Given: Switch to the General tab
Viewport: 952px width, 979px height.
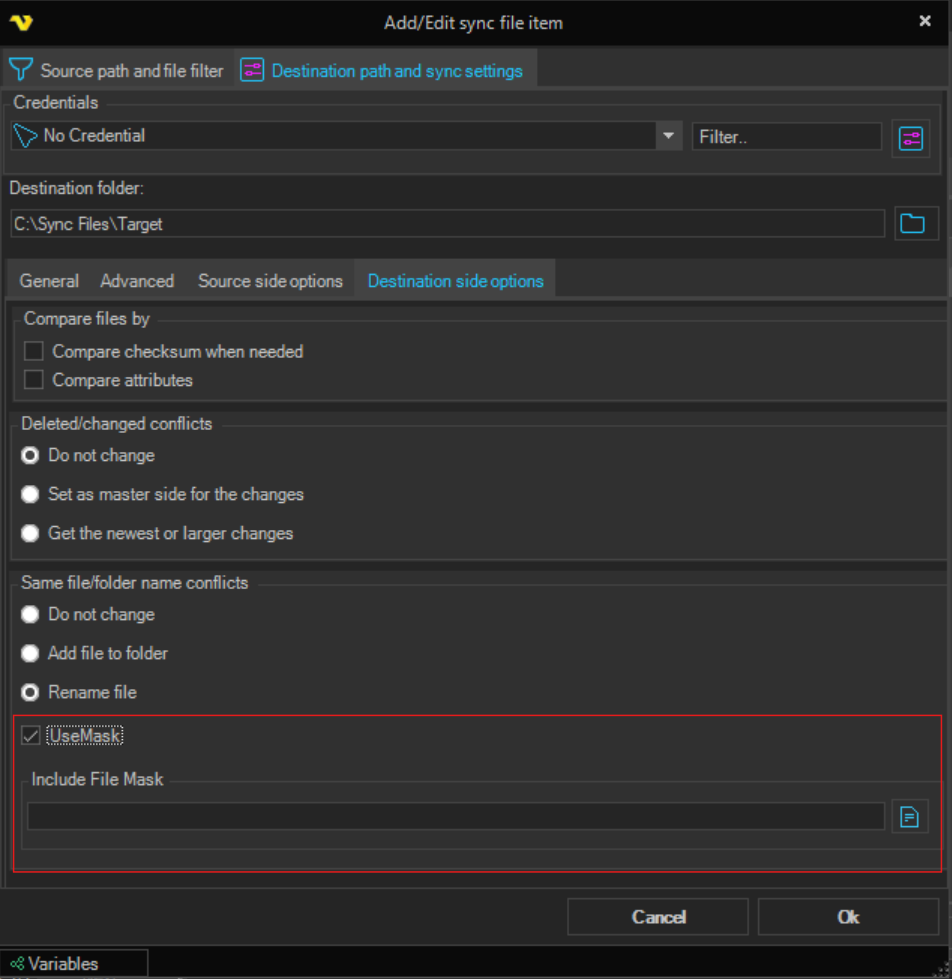Looking at the screenshot, I should point(49,281).
